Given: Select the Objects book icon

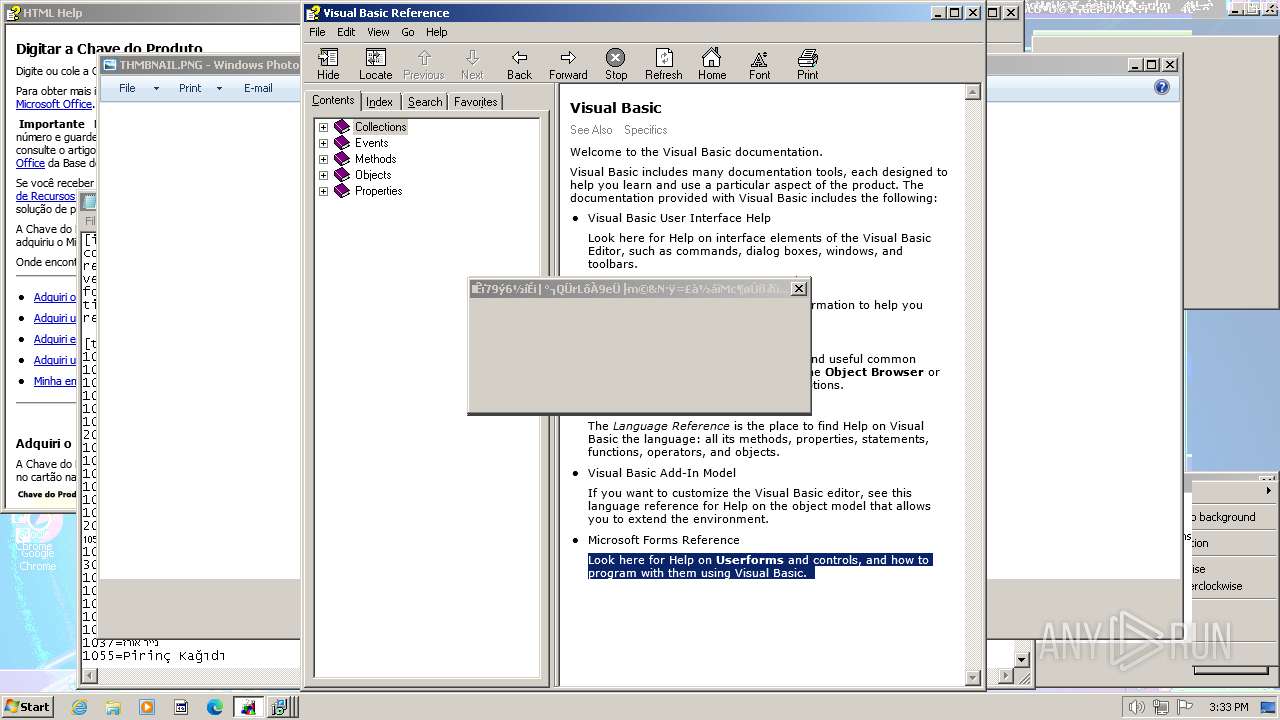Looking at the screenshot, I should [x=342, y=175].
